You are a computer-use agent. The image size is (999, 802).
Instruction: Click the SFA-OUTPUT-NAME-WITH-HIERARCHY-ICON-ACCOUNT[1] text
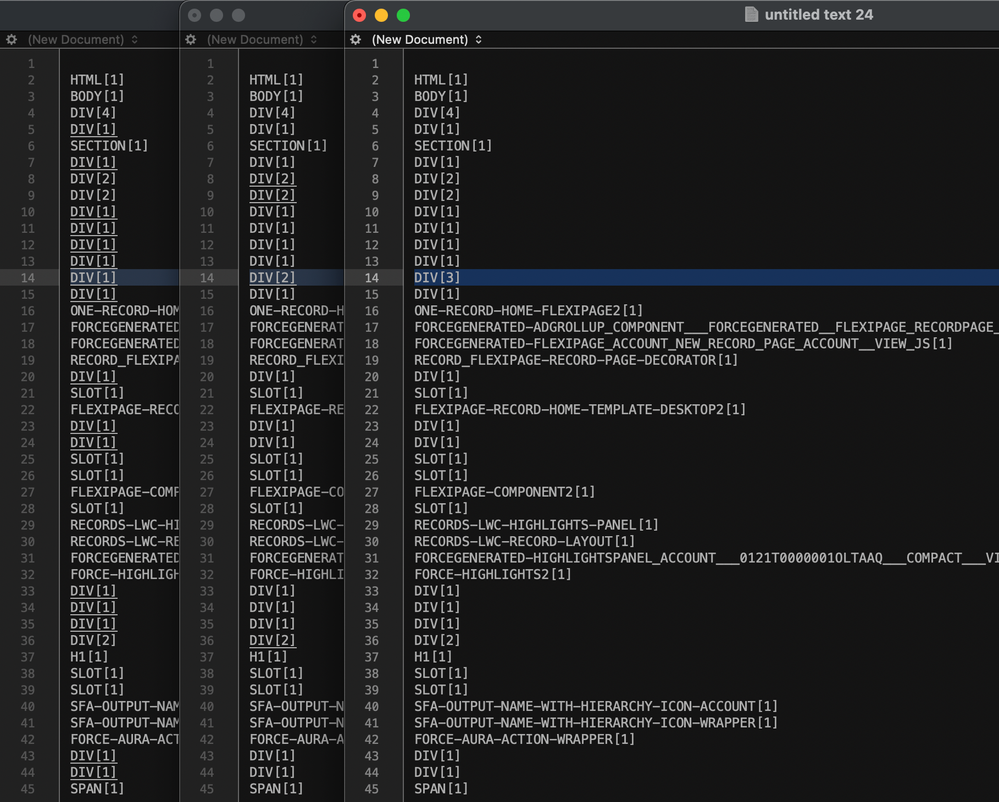[x=596, y=706]
